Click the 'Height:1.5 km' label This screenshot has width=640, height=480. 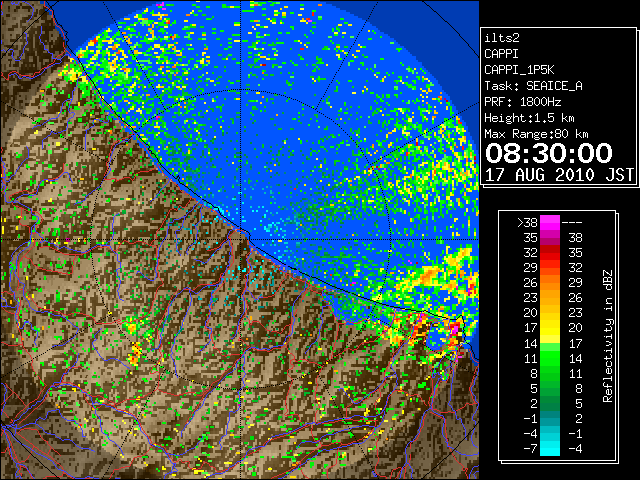529,118
